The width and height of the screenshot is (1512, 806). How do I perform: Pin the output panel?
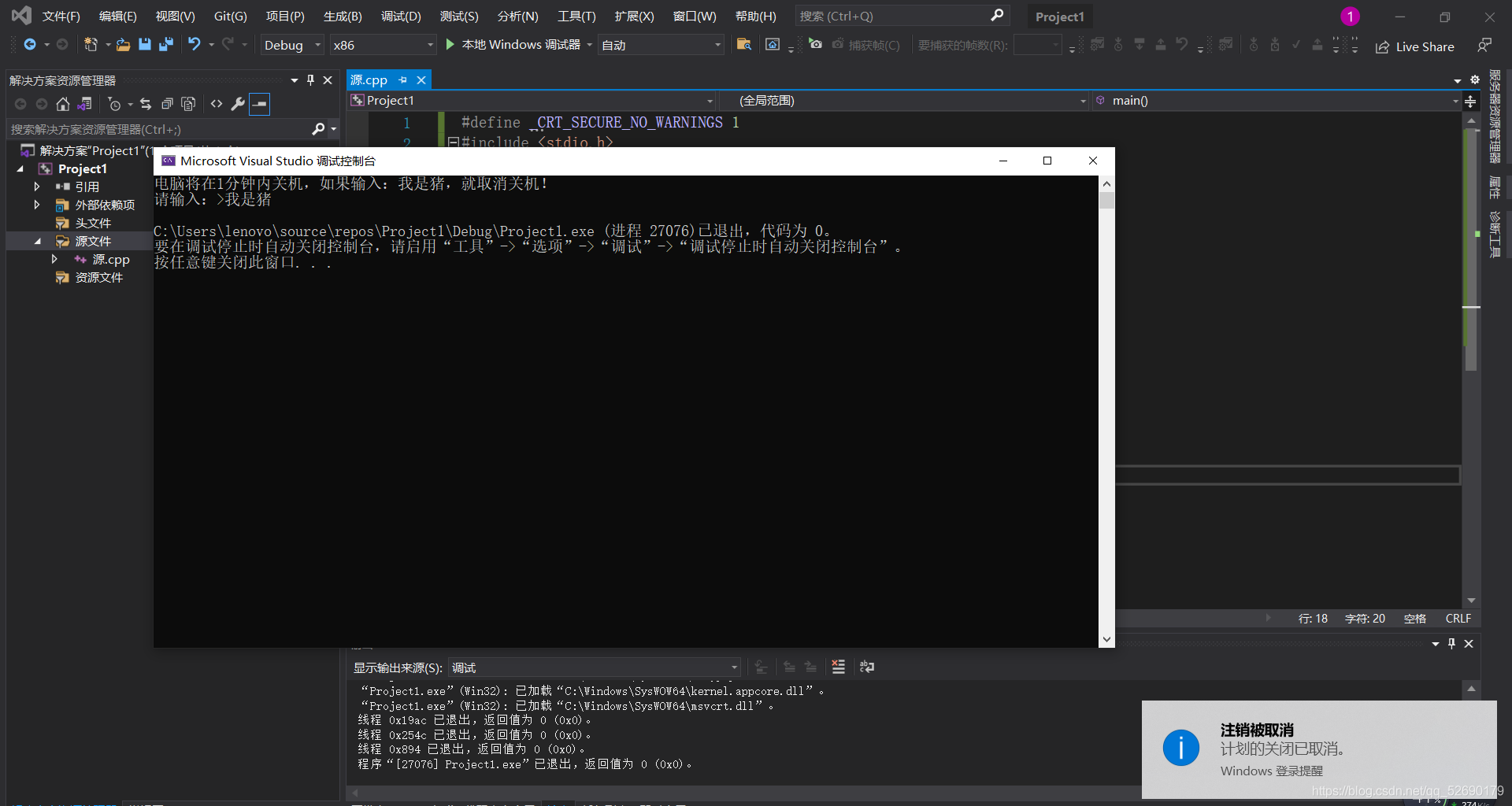(1451, 644)
